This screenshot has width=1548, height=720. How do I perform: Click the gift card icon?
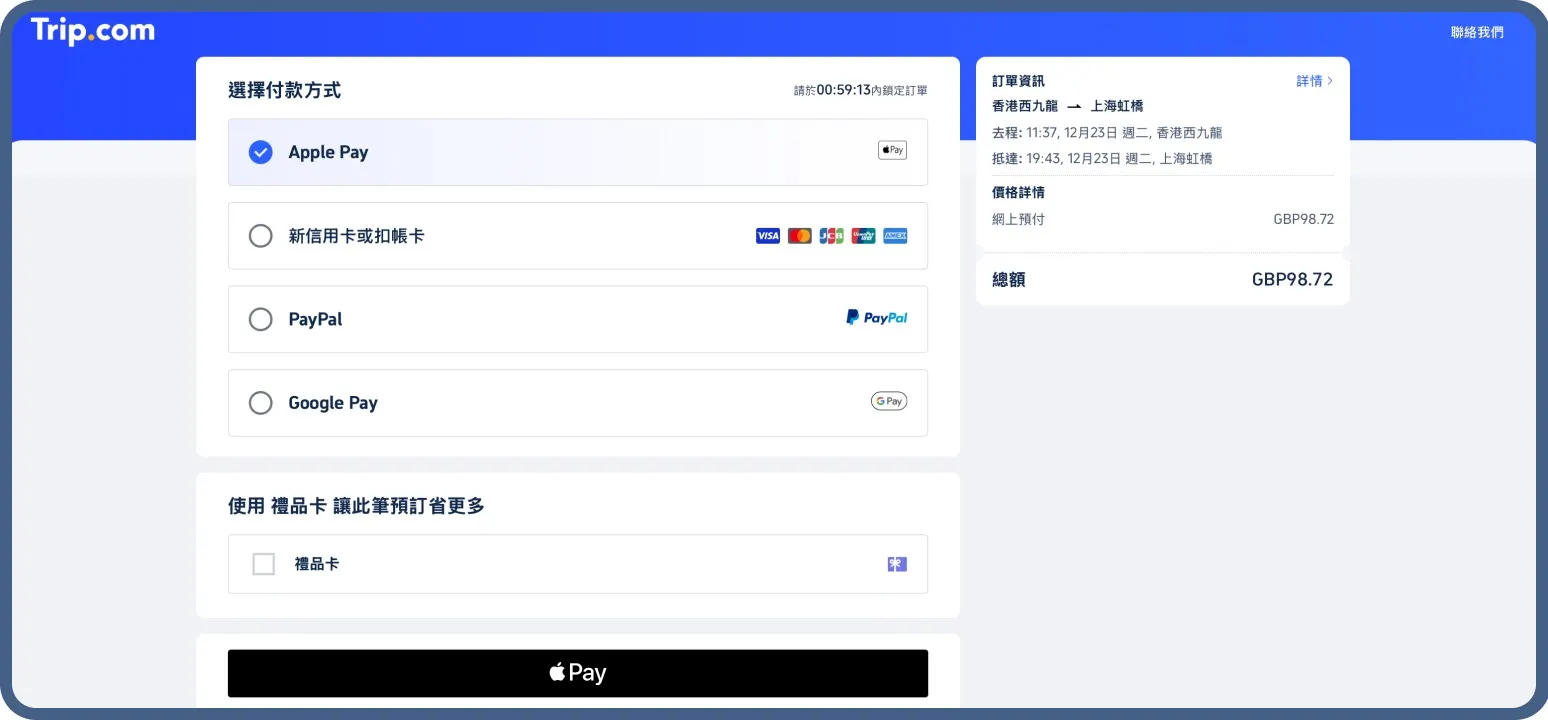click(x=897, y=564)
